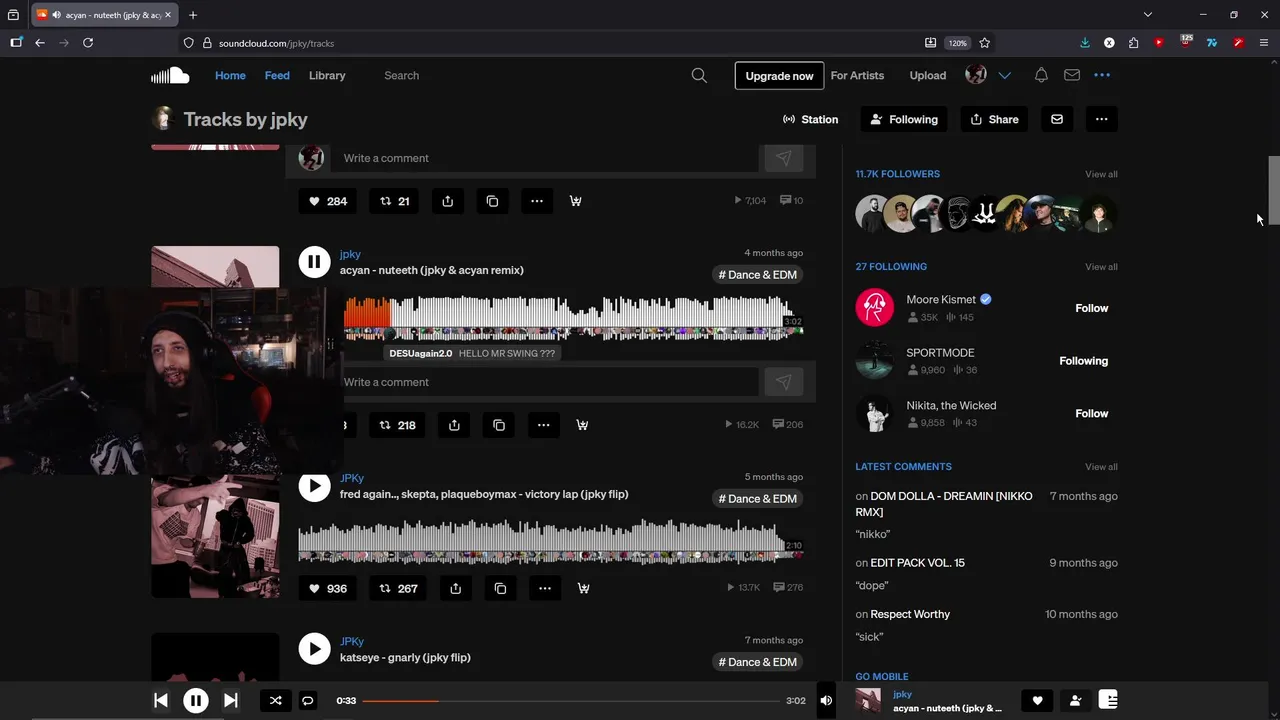Share the victory lap track

456,588
